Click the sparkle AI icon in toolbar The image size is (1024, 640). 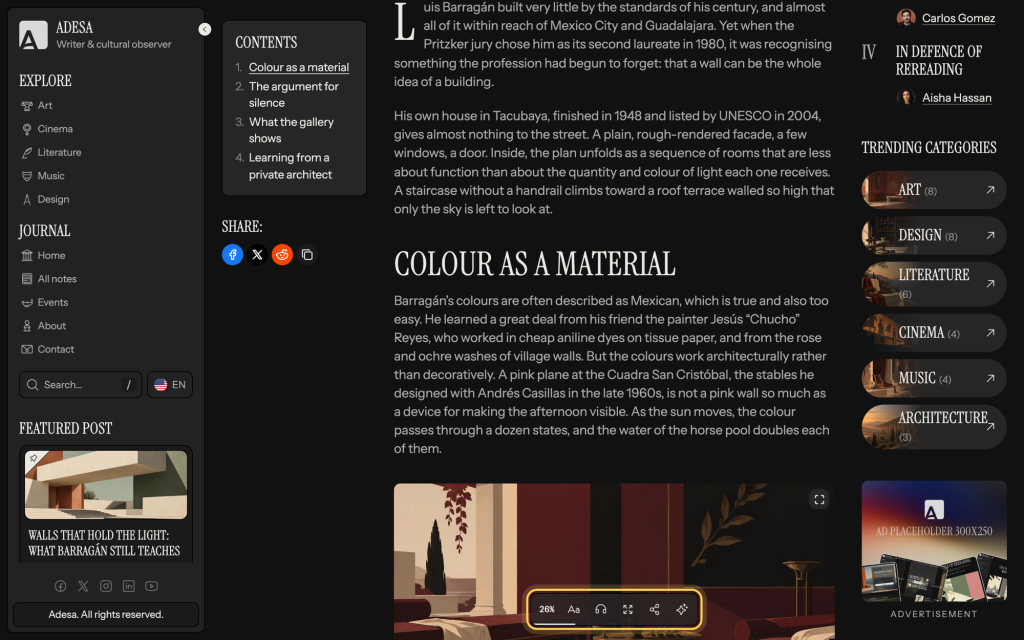[682, 609]
